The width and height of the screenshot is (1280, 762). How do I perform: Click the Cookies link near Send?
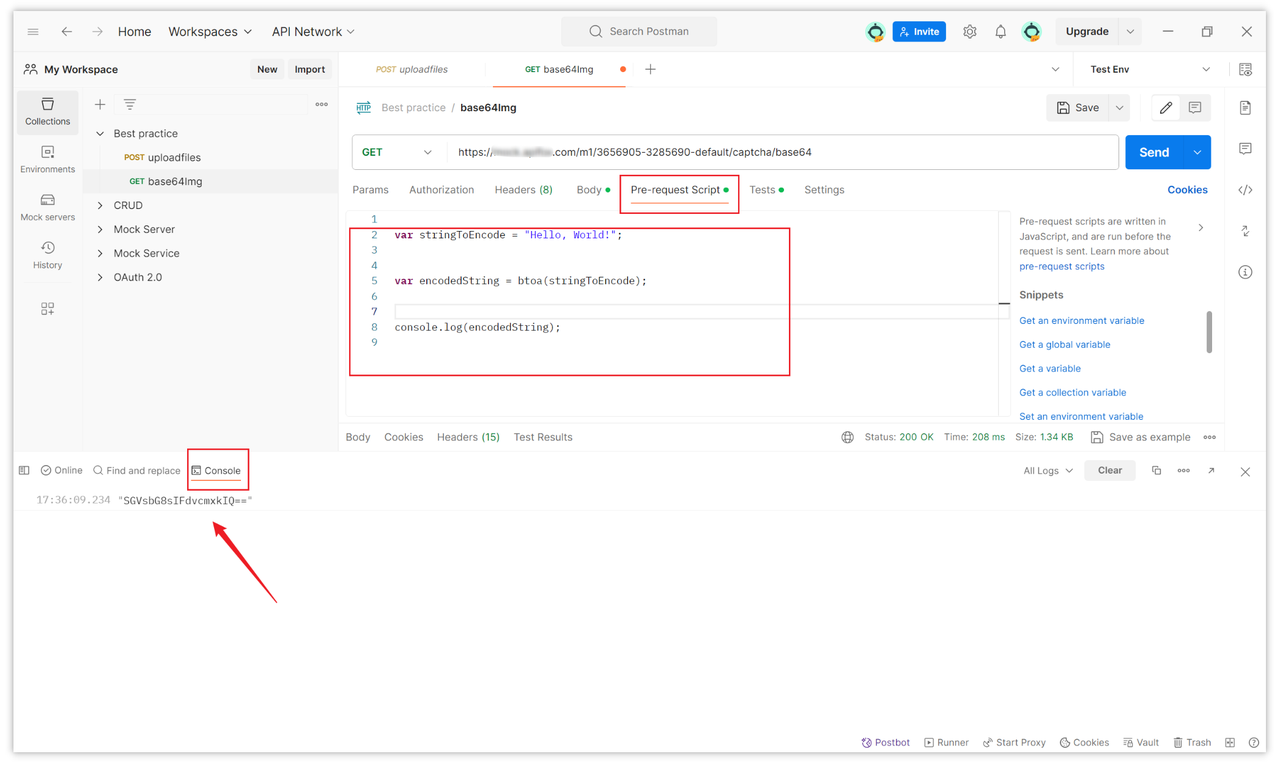tap(1187, 189)
